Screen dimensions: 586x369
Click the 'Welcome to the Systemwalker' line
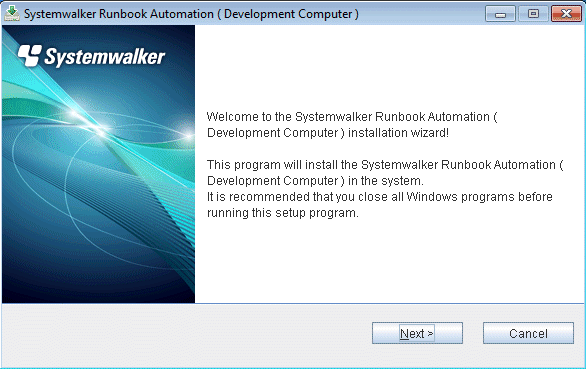point(352,117)
